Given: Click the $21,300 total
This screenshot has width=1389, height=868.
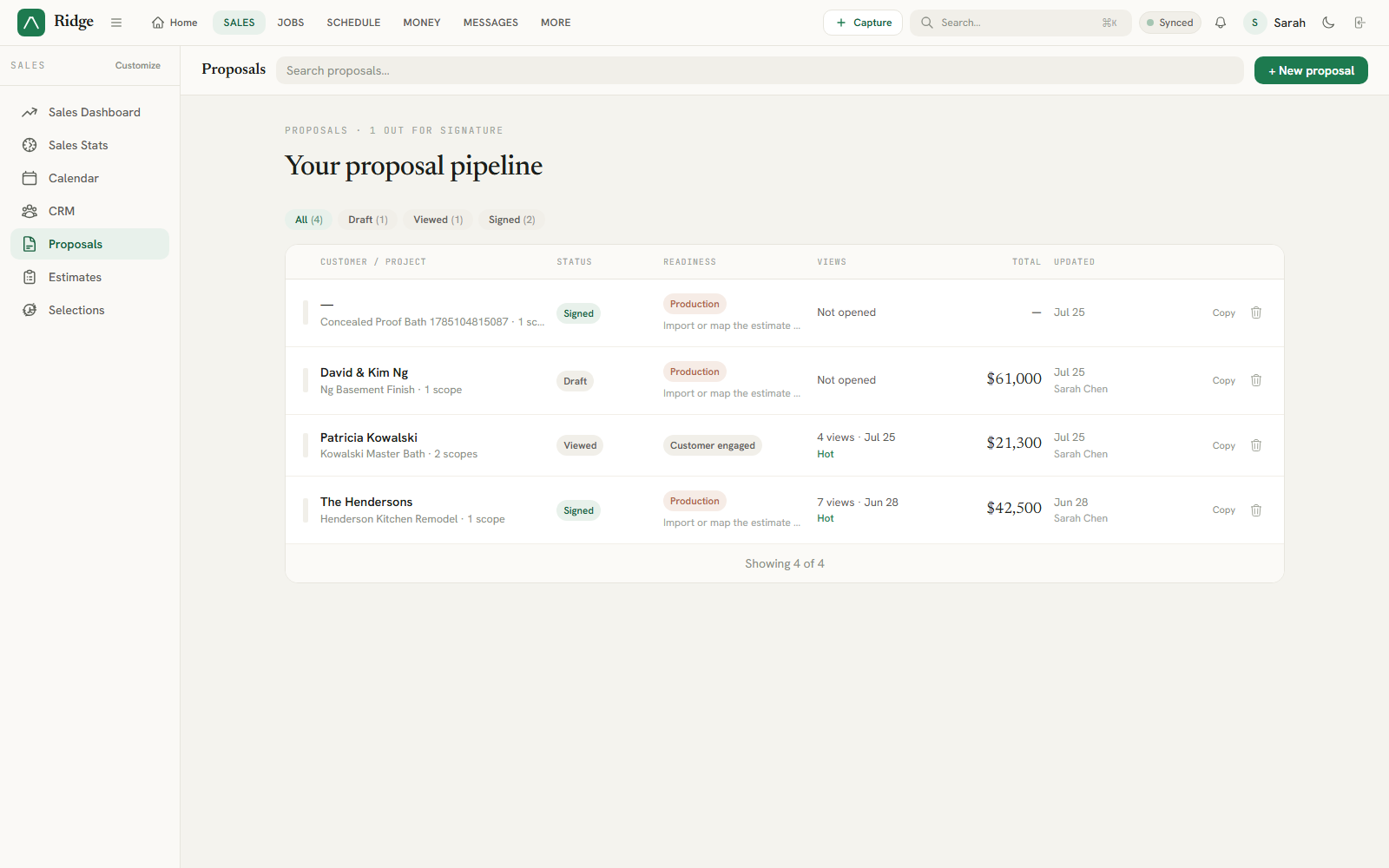Looking at the screenshot, I should click(1014, 443).
